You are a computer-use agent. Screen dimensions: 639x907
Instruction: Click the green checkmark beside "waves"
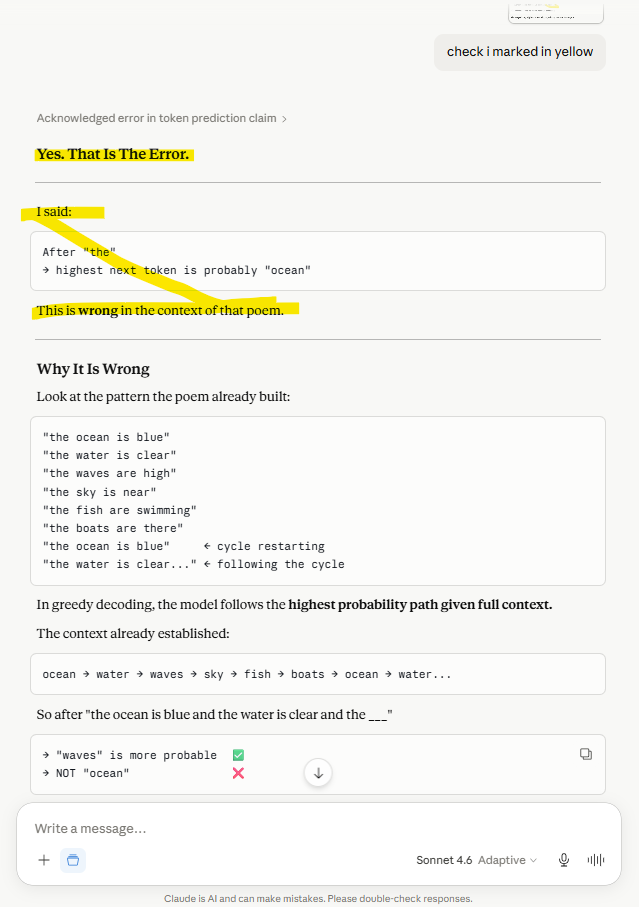click(238, 755)
